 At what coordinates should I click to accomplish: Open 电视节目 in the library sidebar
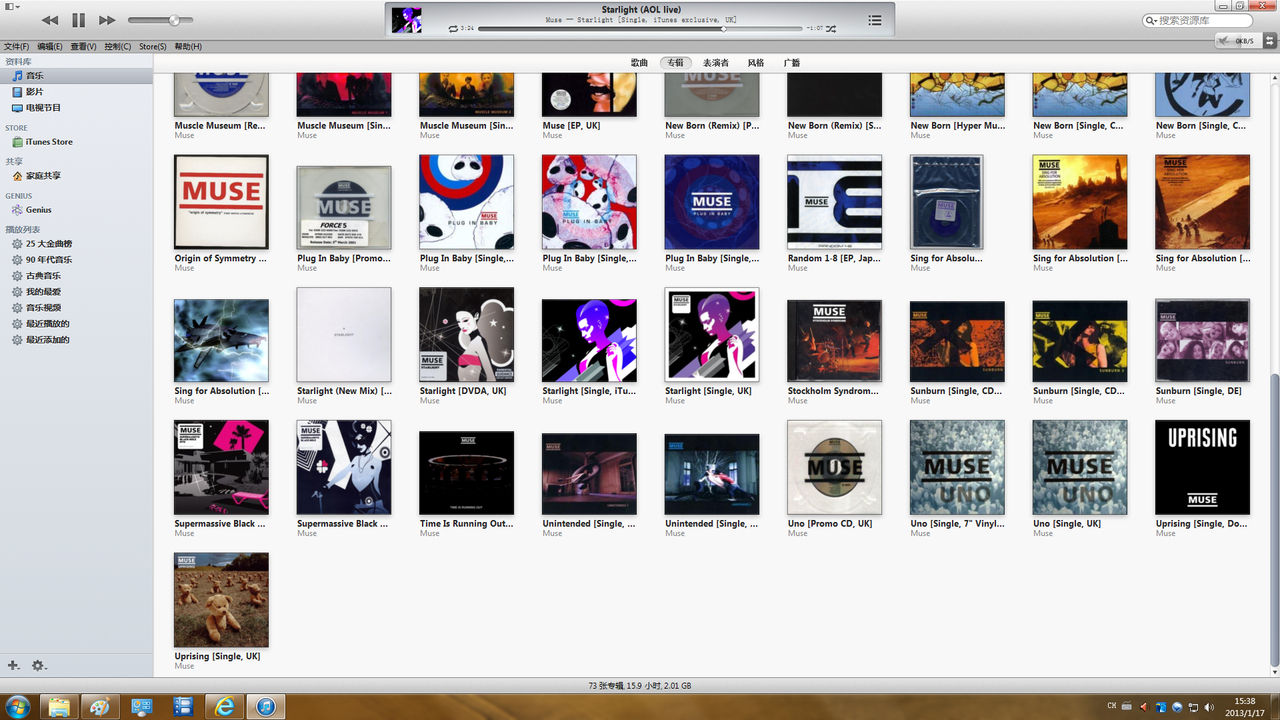[x=76, y=108]
